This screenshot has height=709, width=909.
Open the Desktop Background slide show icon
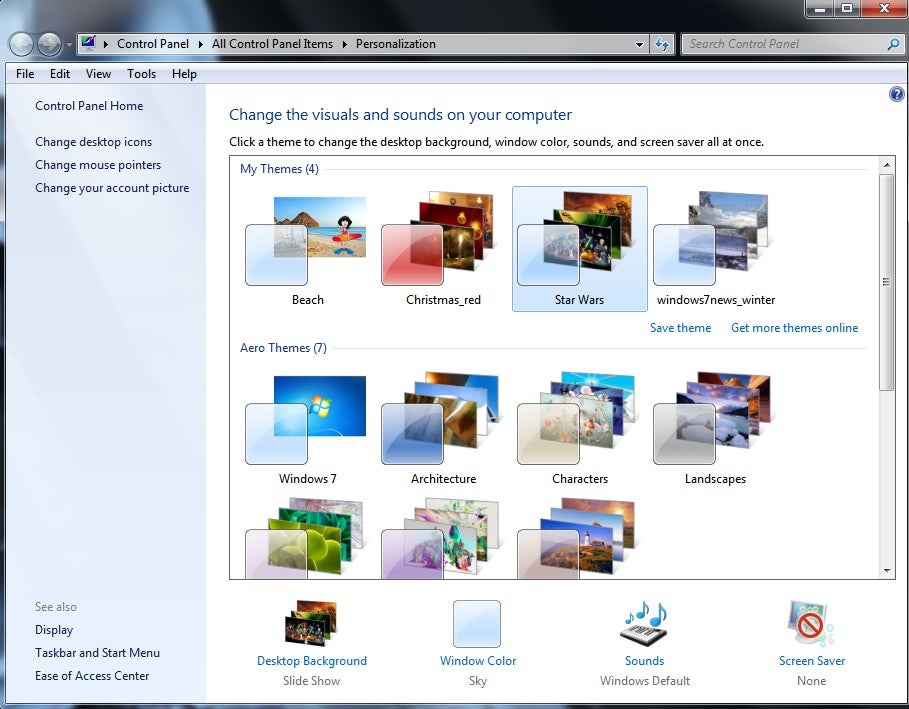pyautogui.click(x=311, y=623)
